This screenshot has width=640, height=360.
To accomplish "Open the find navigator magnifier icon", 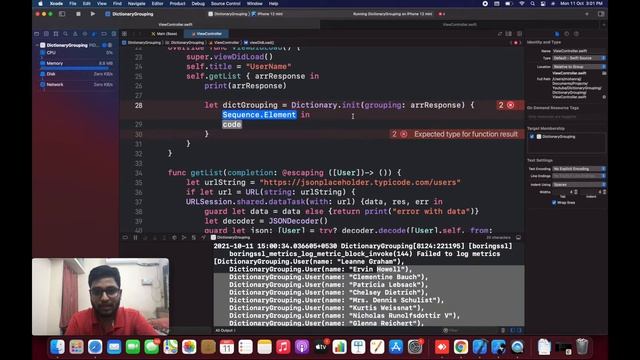I will 65,34.
